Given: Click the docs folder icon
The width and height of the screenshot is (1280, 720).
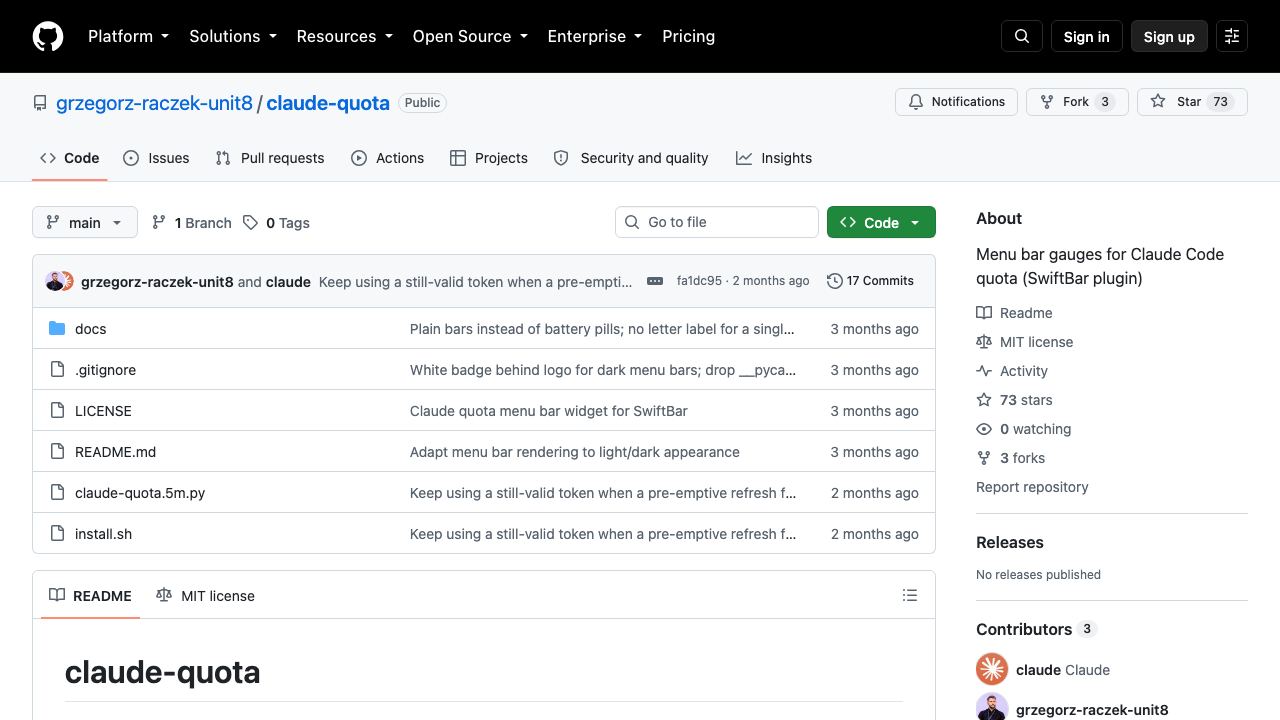Looking at the screenshot, I should (57, 329).
